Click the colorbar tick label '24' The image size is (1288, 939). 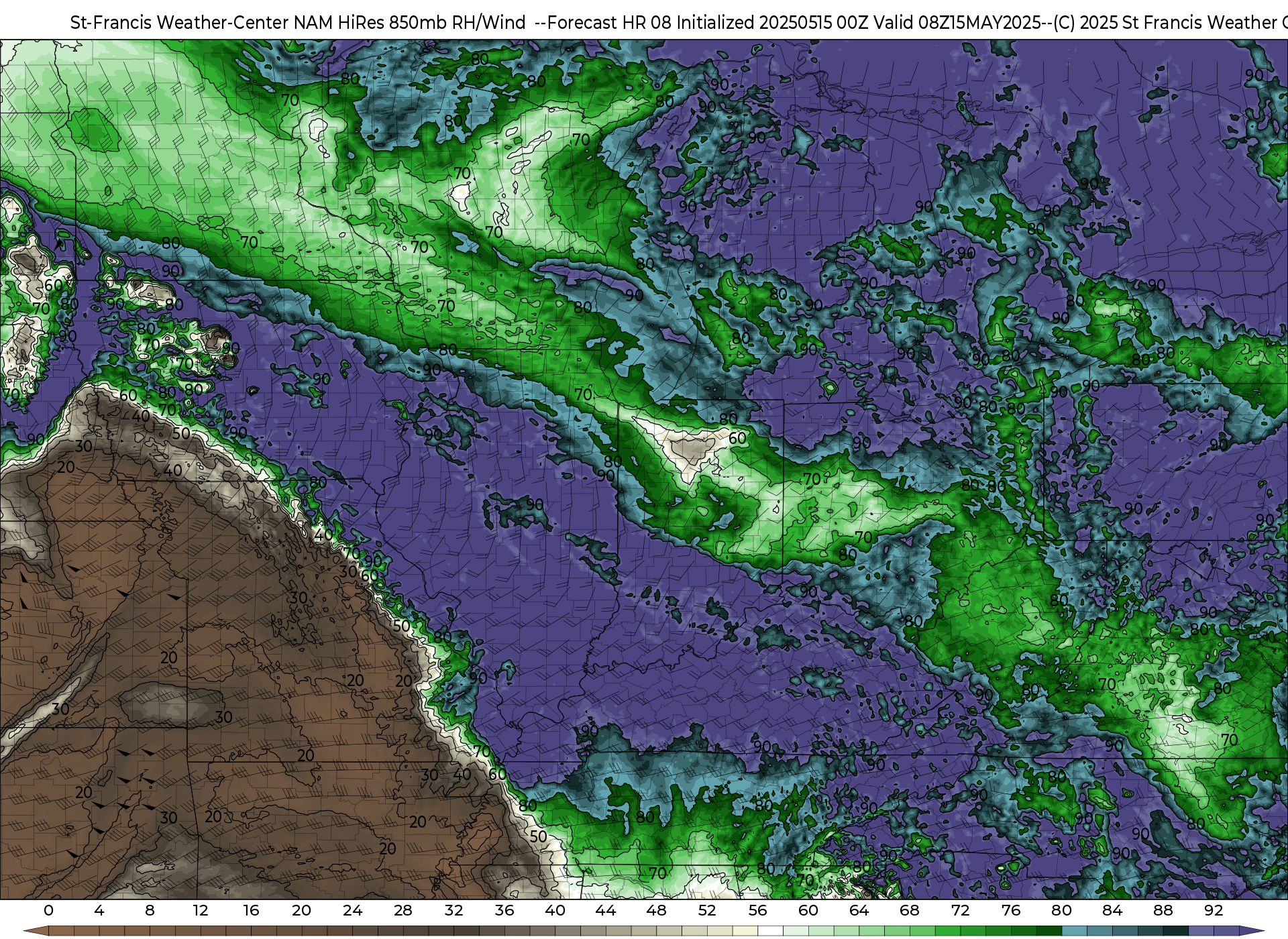352,910
